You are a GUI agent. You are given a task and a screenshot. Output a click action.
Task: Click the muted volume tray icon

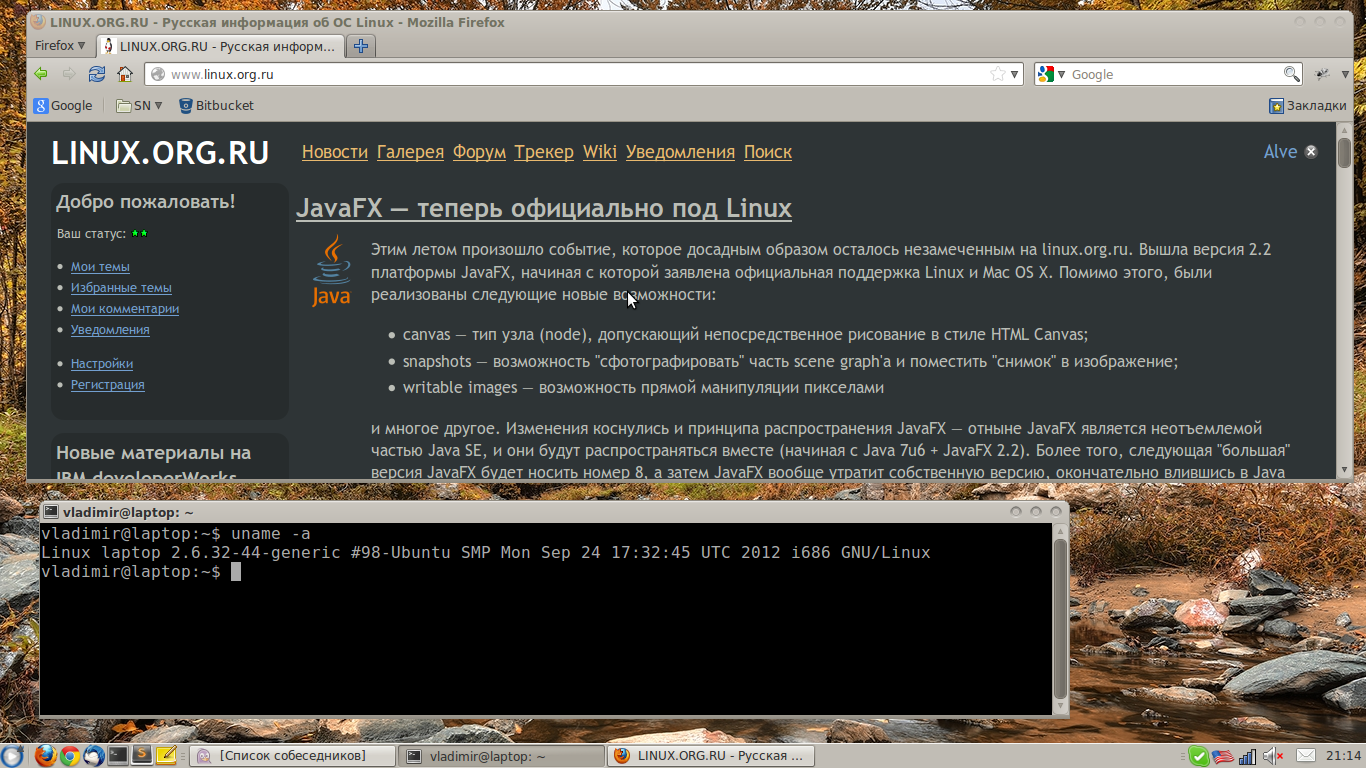click(x=1273, y=756)
